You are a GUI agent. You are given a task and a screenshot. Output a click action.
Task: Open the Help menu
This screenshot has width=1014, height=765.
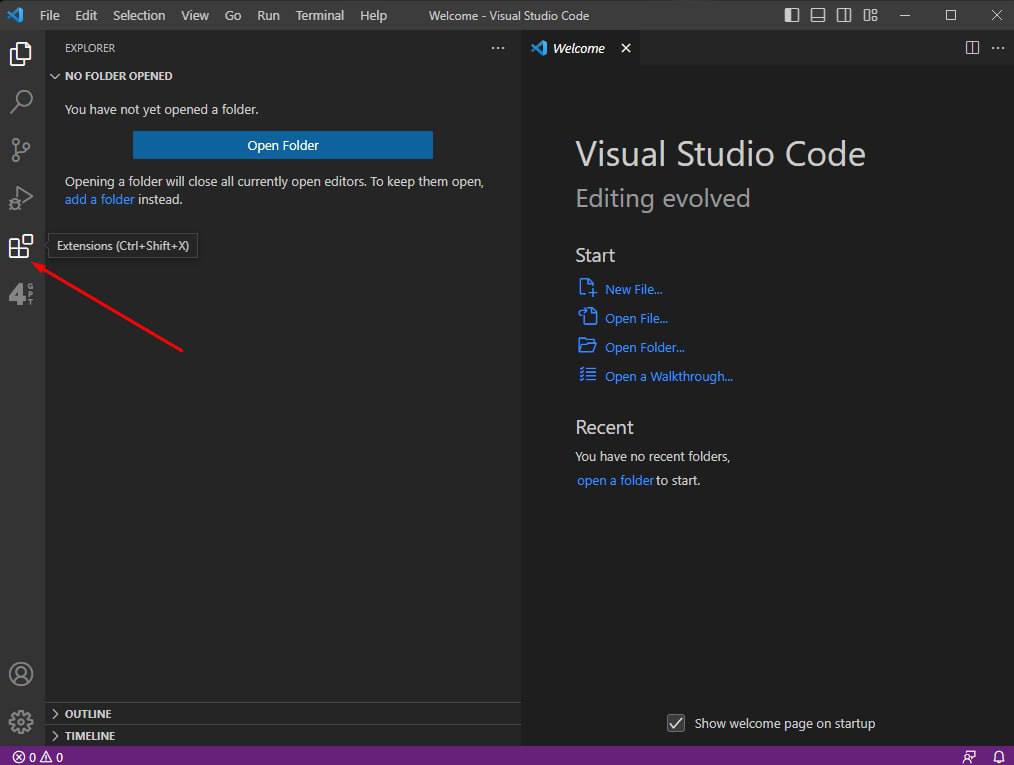point(374,16)
